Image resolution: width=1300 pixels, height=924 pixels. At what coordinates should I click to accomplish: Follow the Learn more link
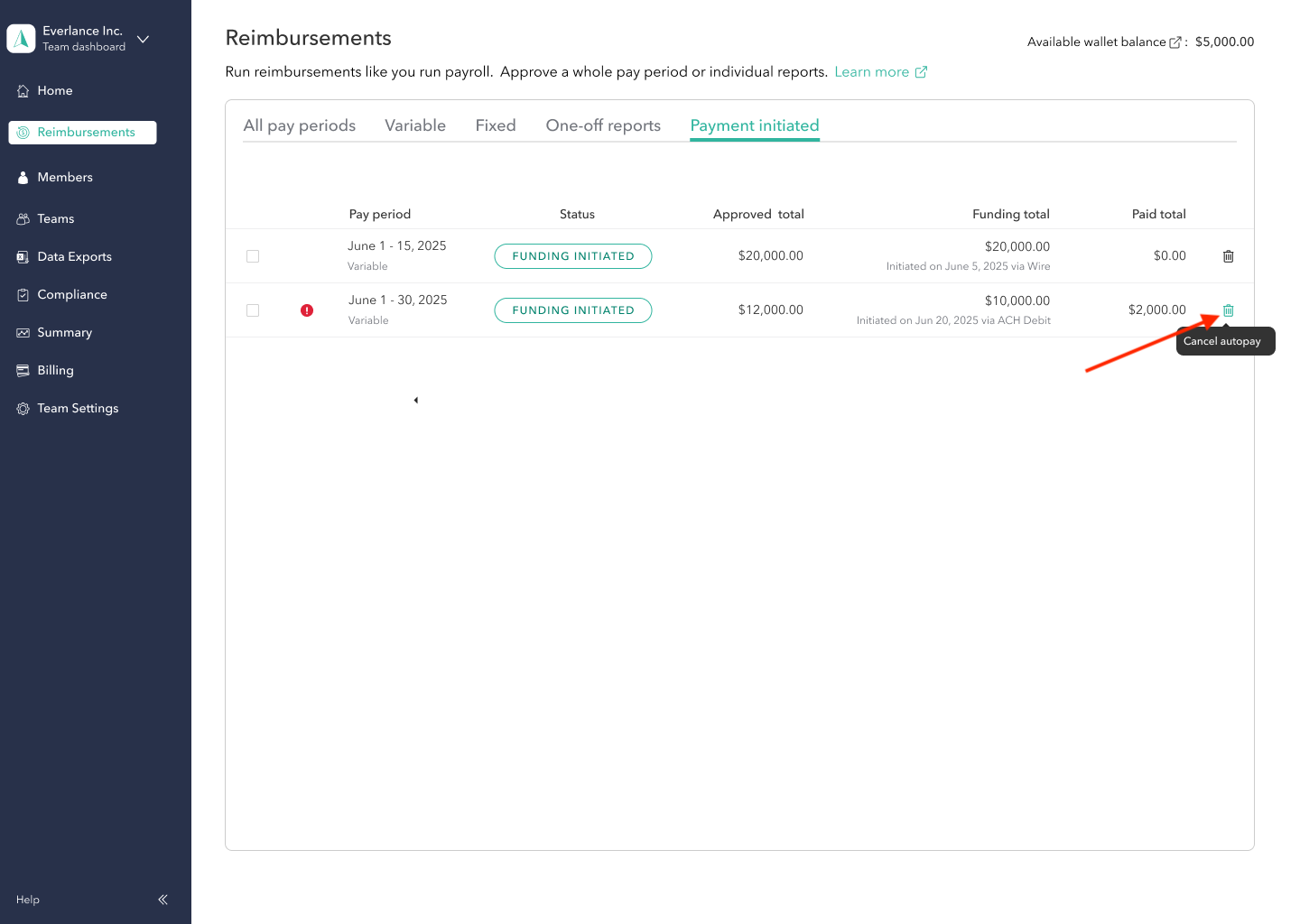pos(871,71)
